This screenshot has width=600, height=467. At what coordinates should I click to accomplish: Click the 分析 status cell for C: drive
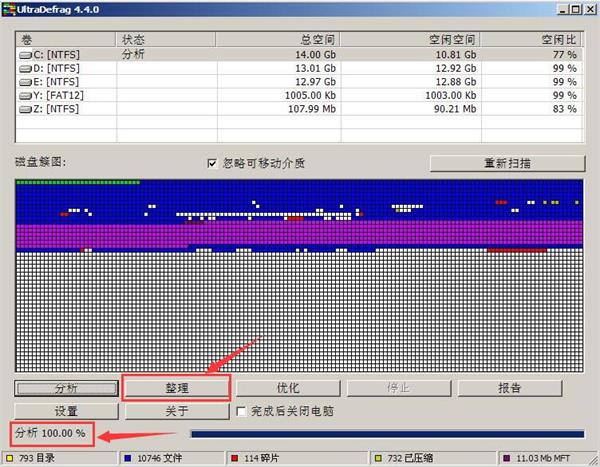coord(133,54)
